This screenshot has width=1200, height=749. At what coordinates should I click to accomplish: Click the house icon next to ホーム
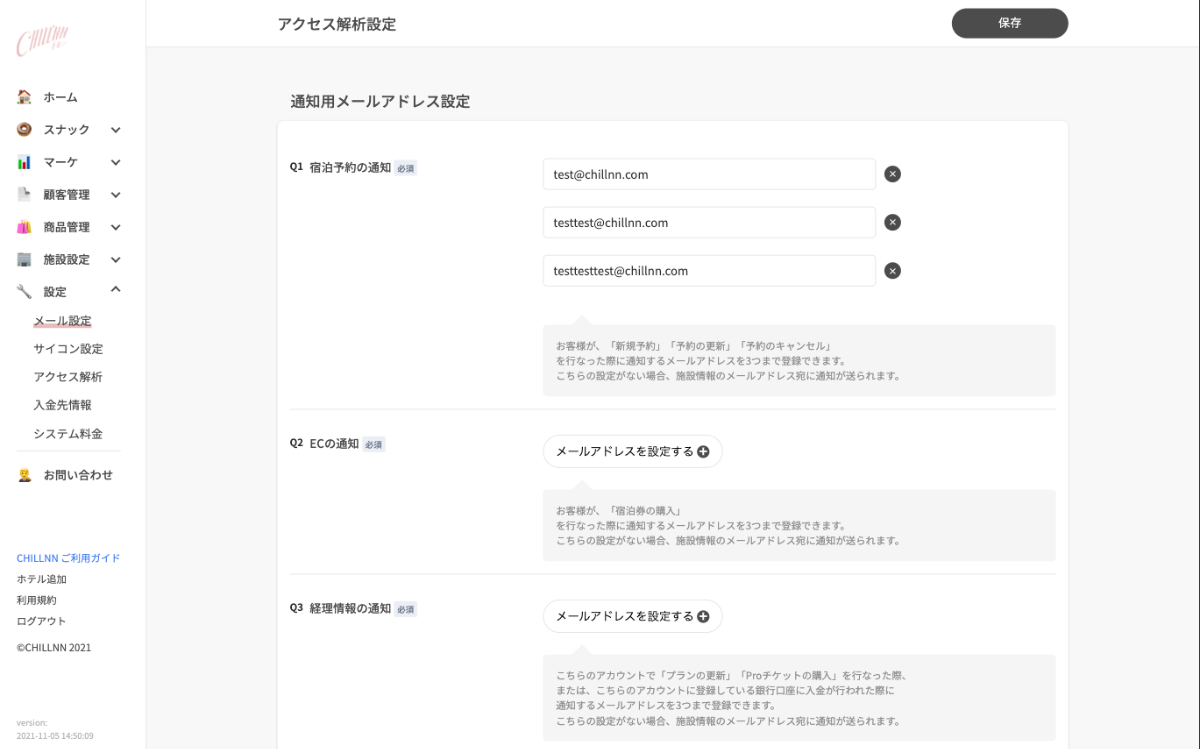click(24, 97)
